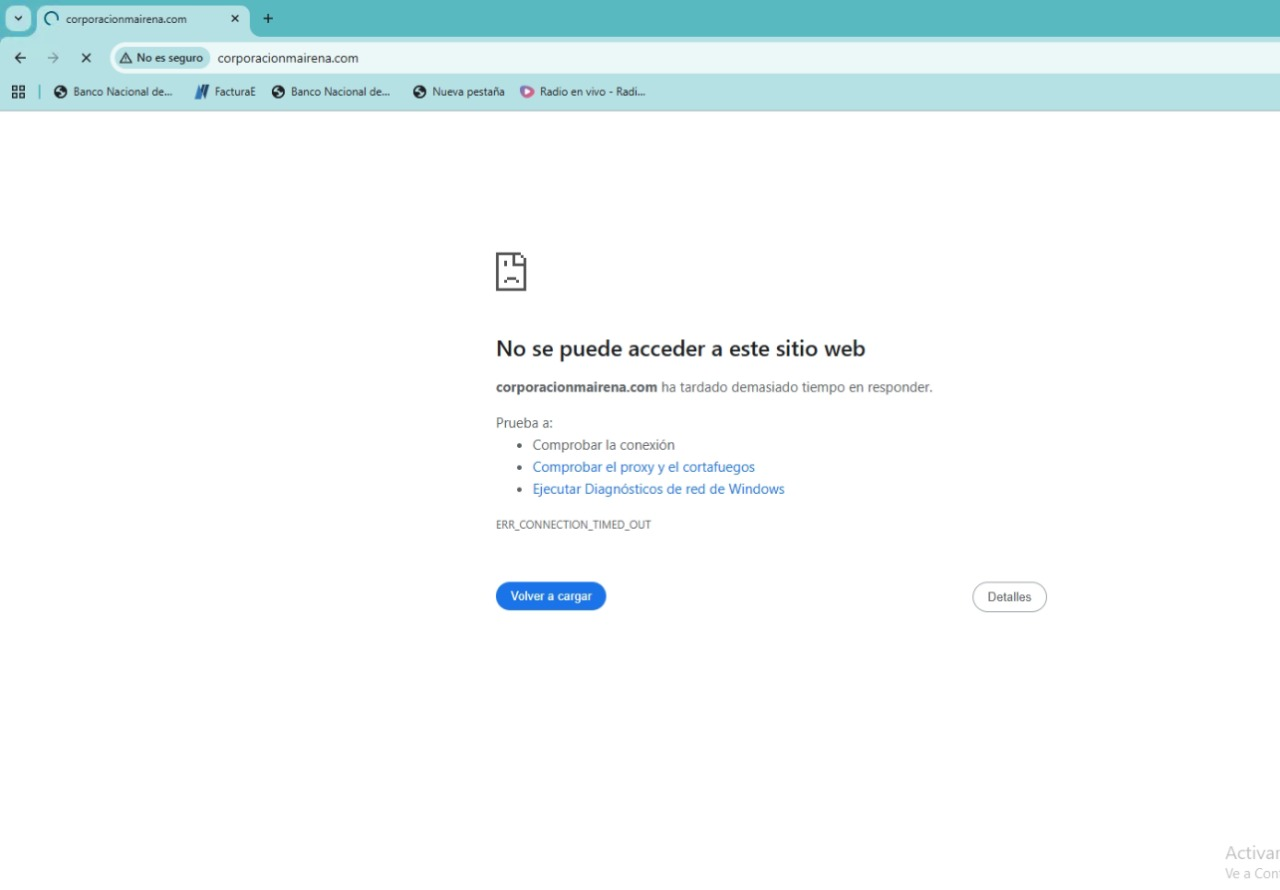This screenshot has height=890, width=1280.
Task: Stop loading the page with X button
Action: pos(86,58)
